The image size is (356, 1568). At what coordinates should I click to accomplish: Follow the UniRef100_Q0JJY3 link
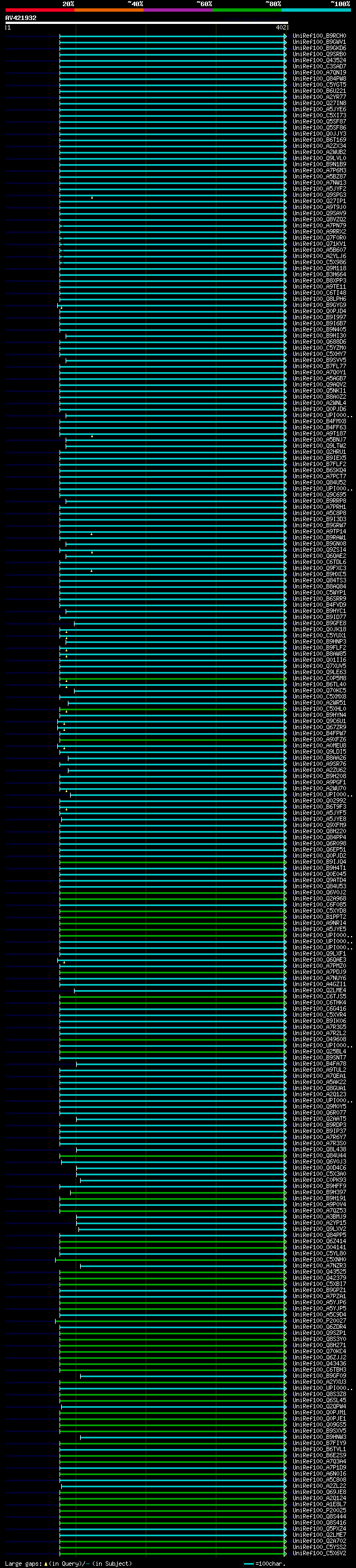(x=319, y=133)
